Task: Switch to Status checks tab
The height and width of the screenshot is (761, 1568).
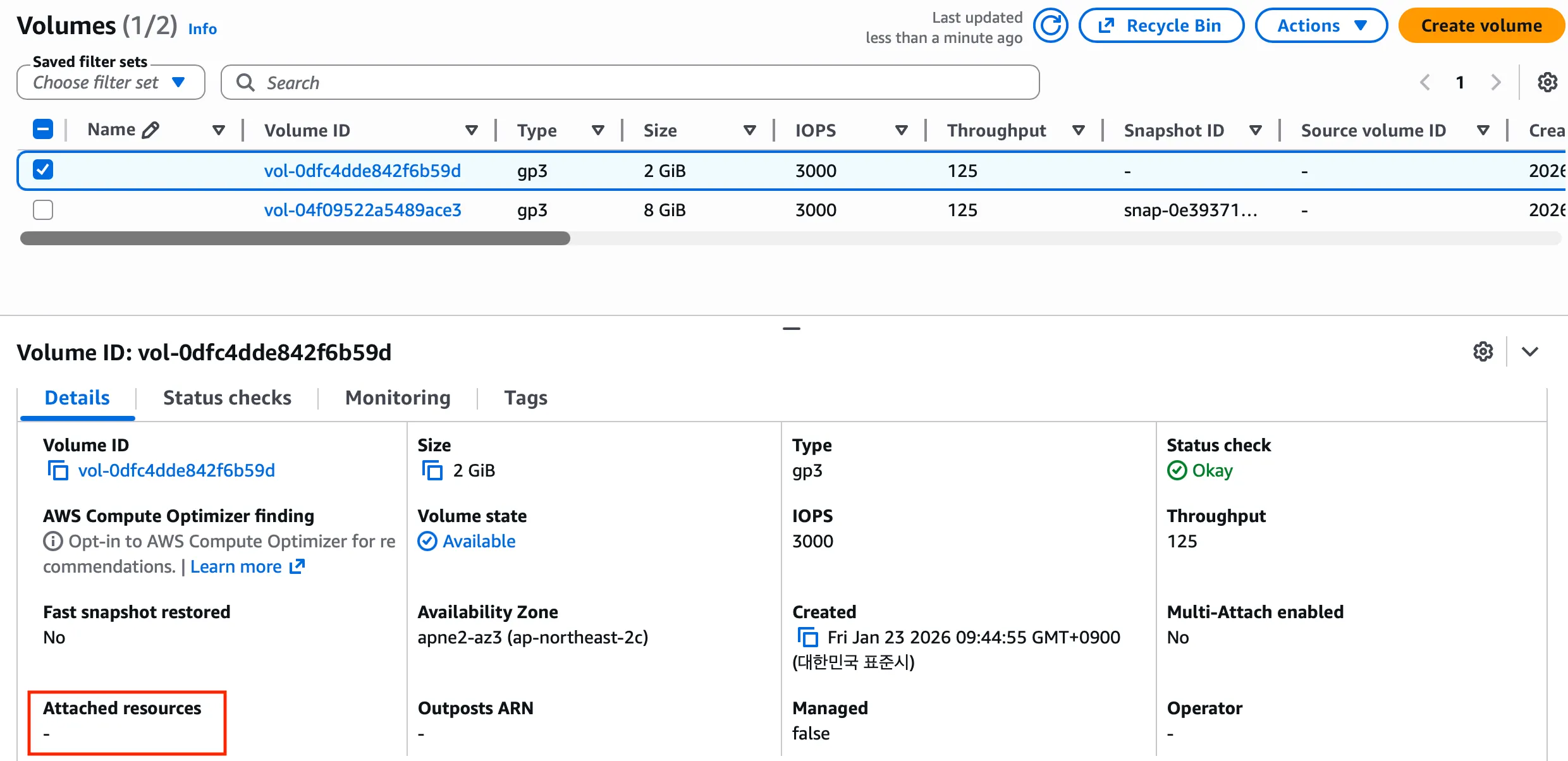Action: click(227, 398)
